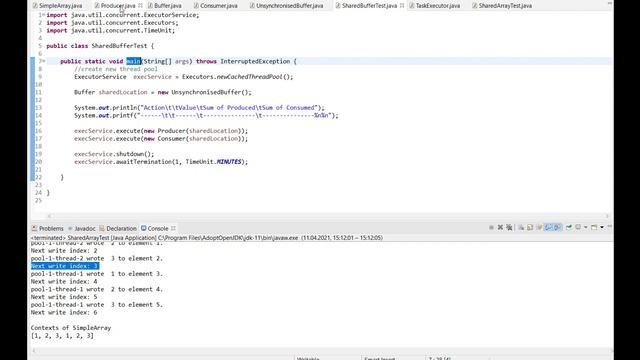The image size is (640, 360).
Task: Click Remove All Terminated Launches icon
Action: [x=509, y=227]
